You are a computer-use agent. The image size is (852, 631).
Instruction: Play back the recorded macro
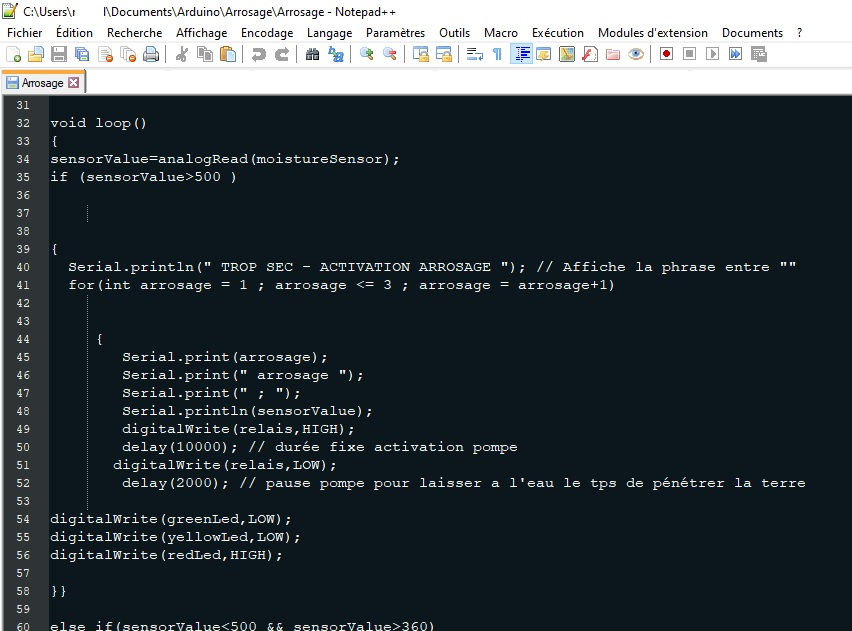712,54
